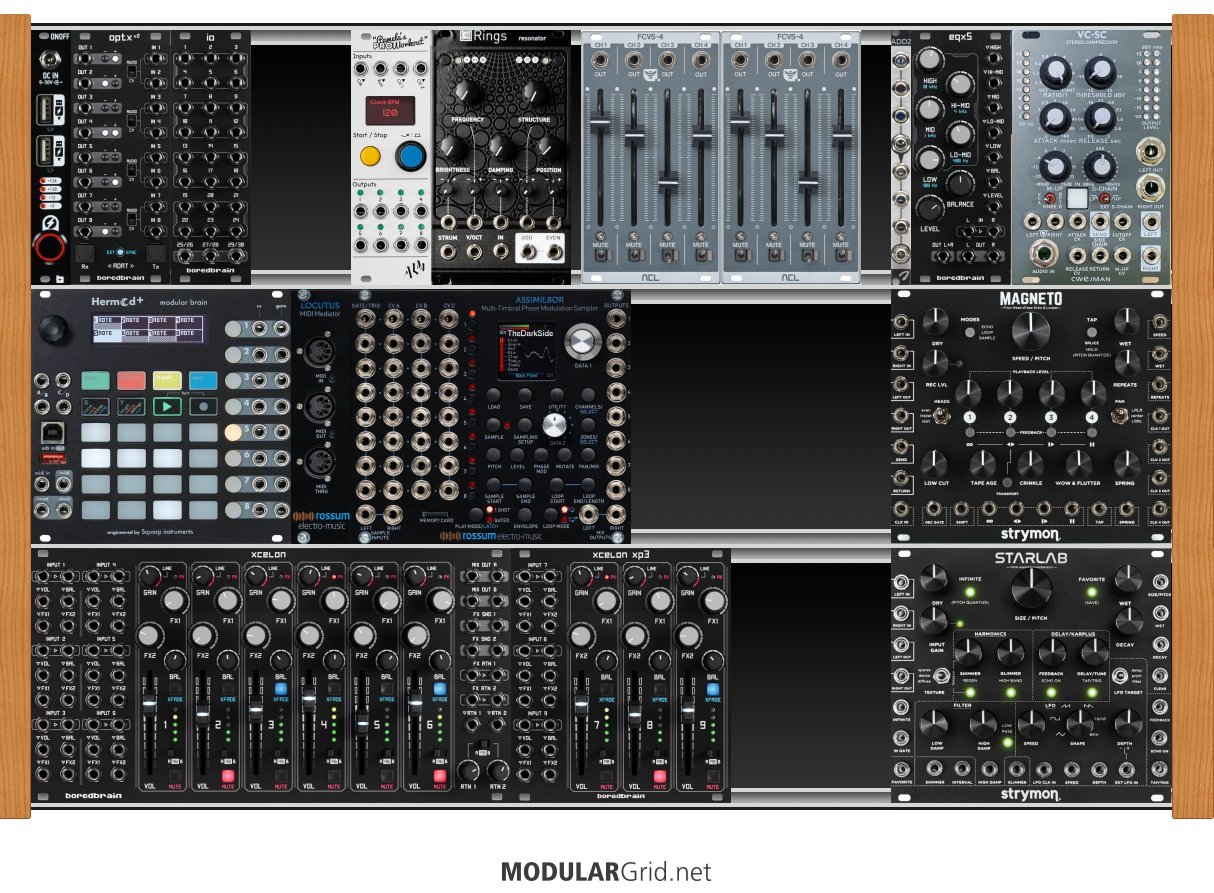
Task: Click Assimil8or SAVE button
Action: [525, 395]
